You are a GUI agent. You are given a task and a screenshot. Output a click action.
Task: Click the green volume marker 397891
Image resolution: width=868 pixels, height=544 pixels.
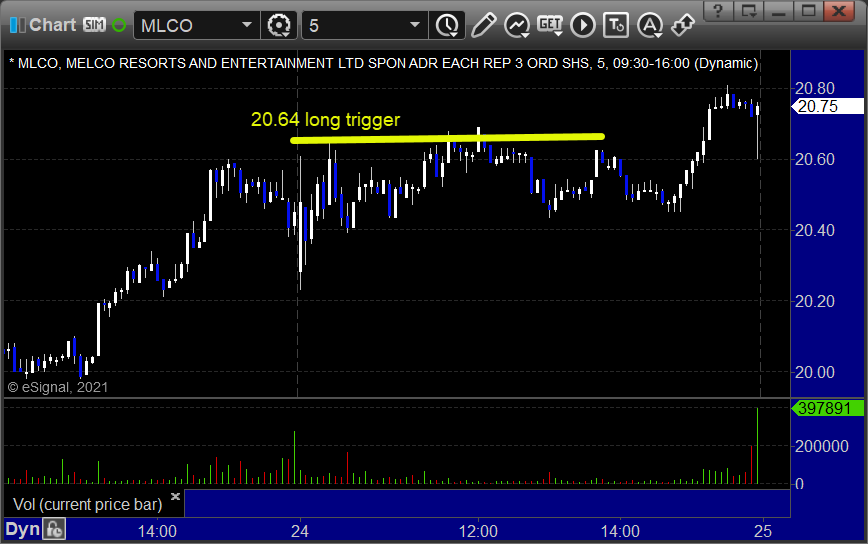827,408
